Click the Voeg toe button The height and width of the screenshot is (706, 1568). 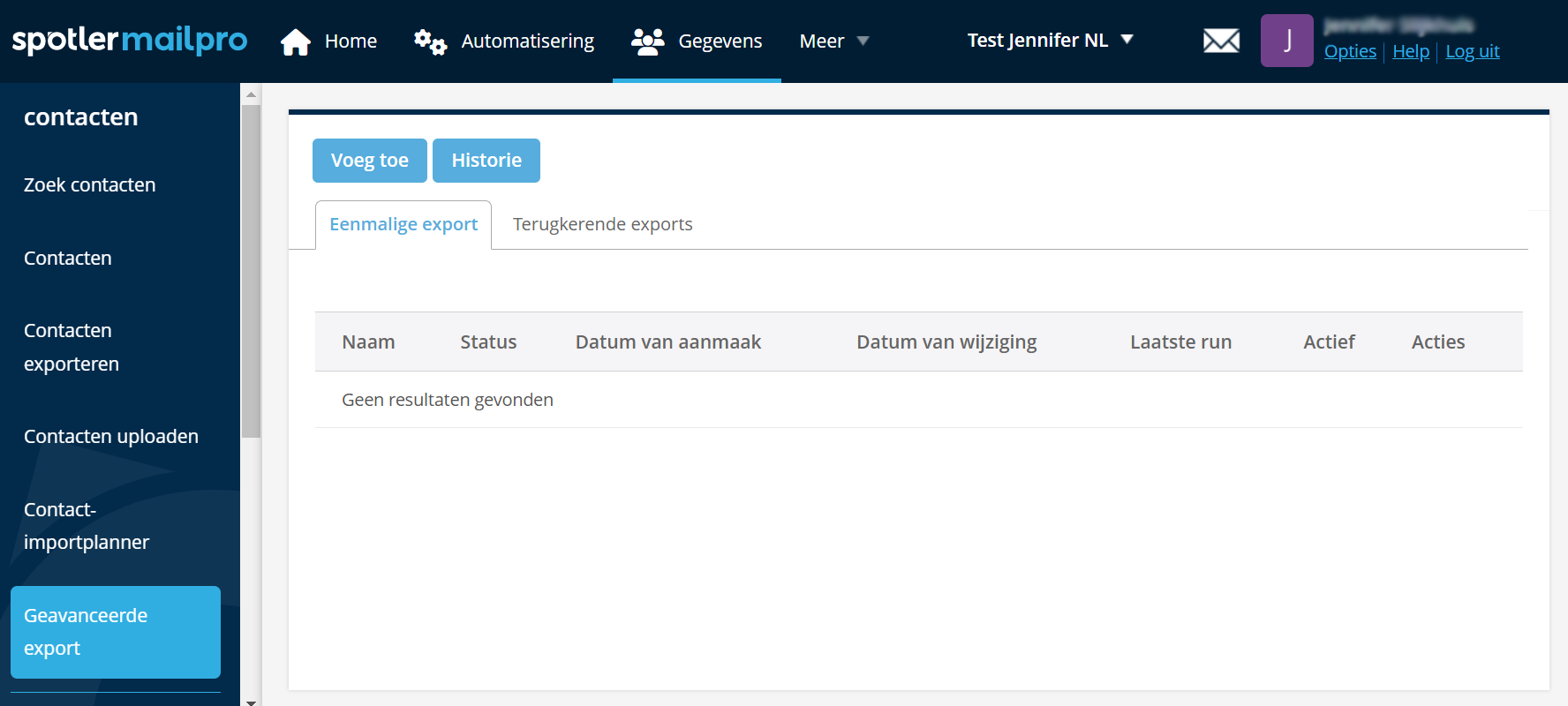coord(370,161)
